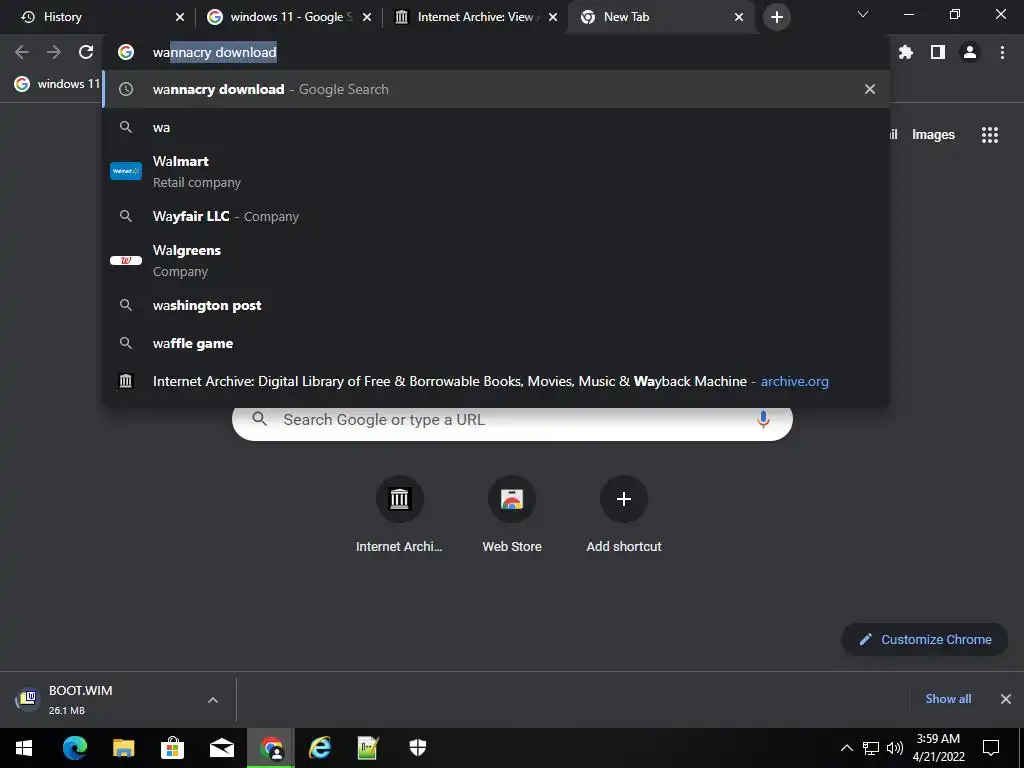
Task: Show hidden system tray icons
Action: point(846,748)
